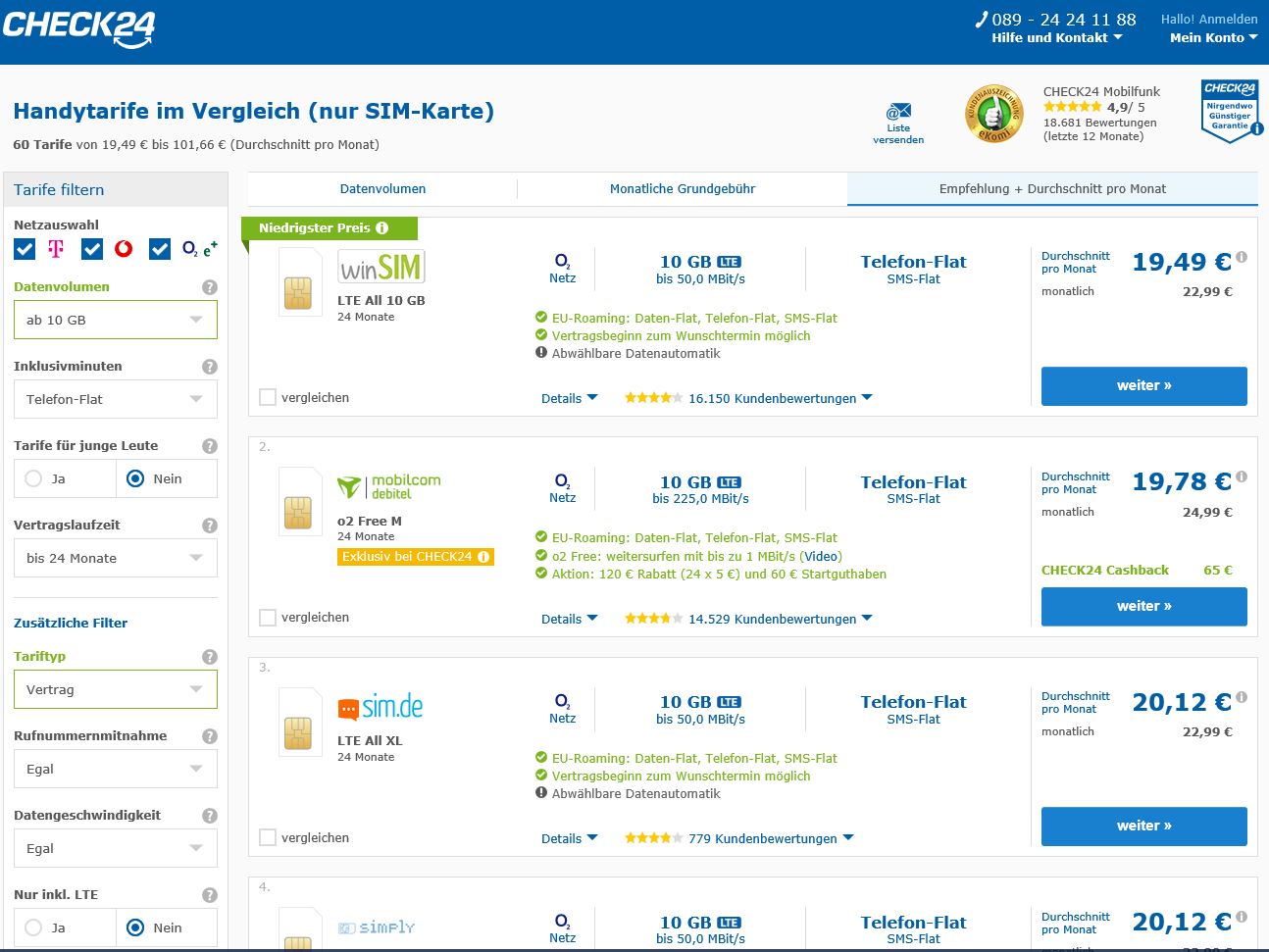
Task: Select Empfehlung + Durchschnitt pro Monat tab
Action: pyautogui.click(x=1052, y=189)
